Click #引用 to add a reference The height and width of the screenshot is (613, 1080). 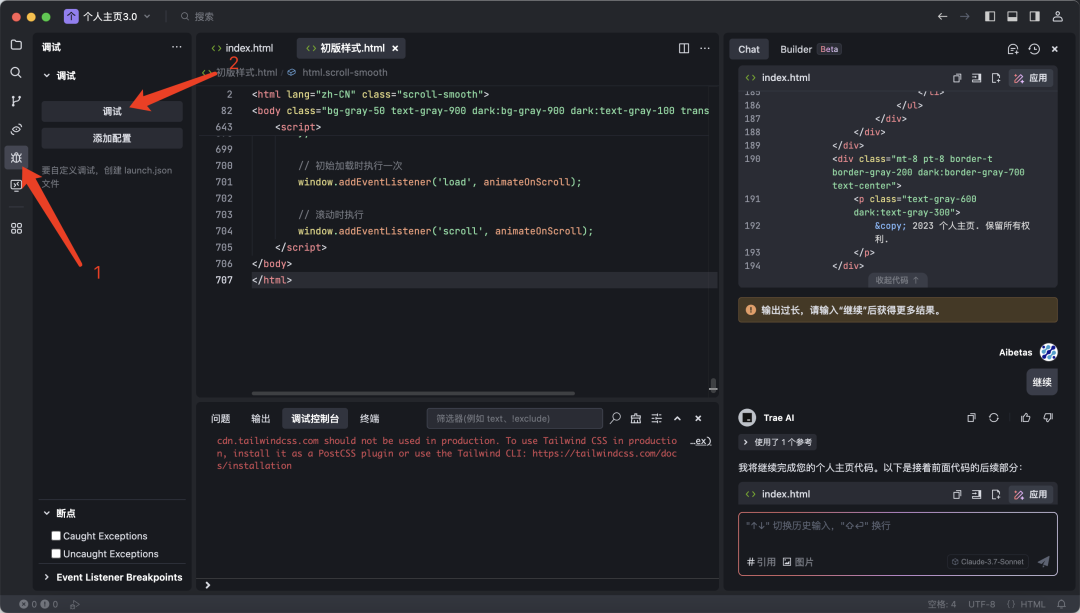[x=761, y=562]
